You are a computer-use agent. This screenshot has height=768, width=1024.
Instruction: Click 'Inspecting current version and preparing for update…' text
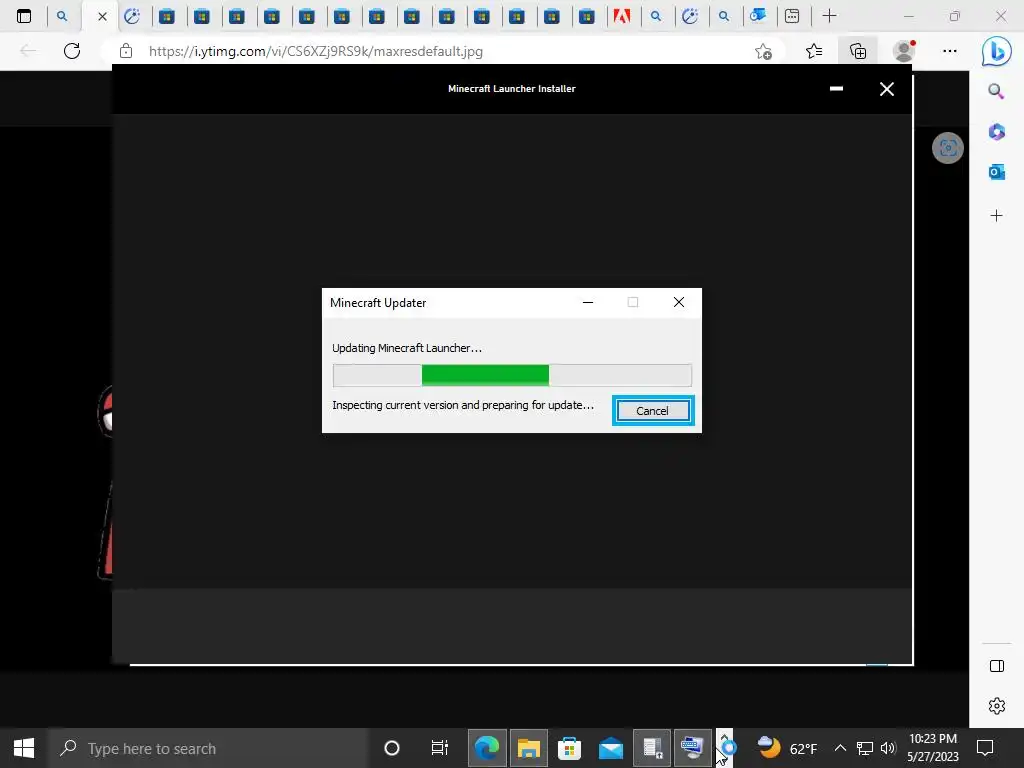click(463, 405)
